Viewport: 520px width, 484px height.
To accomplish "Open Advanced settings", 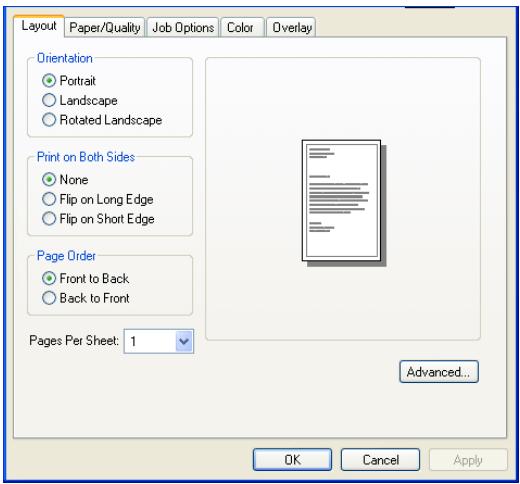I will [x=439, y=372].
